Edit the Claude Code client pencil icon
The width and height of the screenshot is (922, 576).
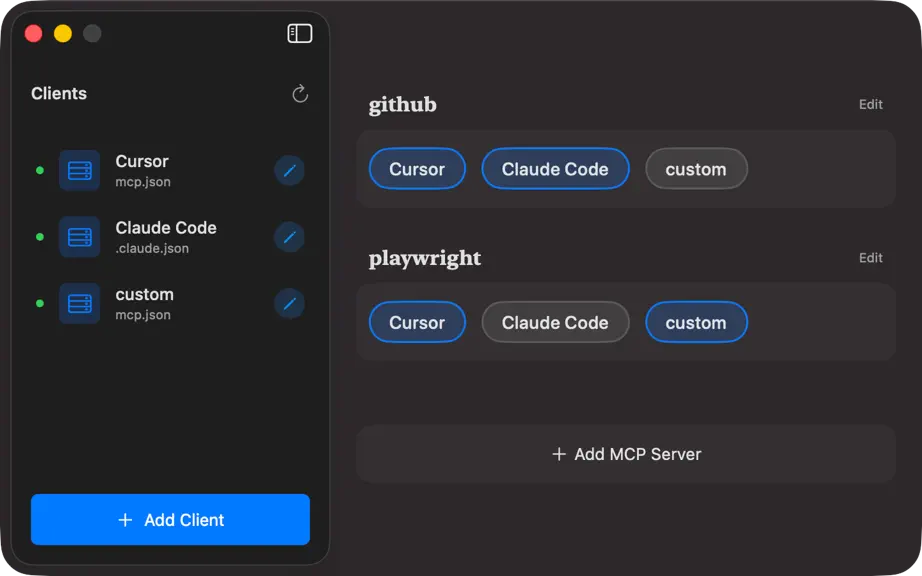289,237
